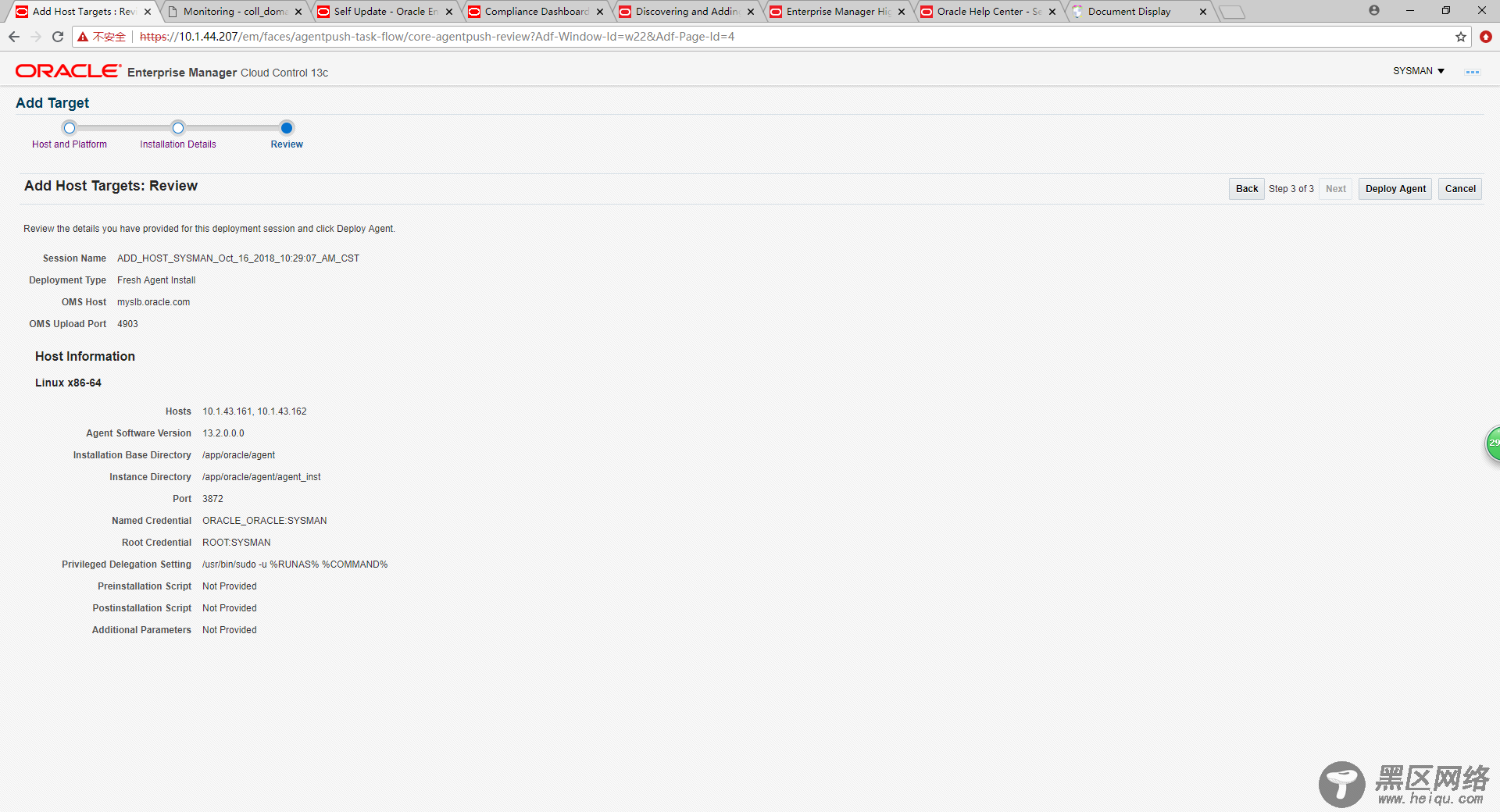Click the Host Information heading

85,356
